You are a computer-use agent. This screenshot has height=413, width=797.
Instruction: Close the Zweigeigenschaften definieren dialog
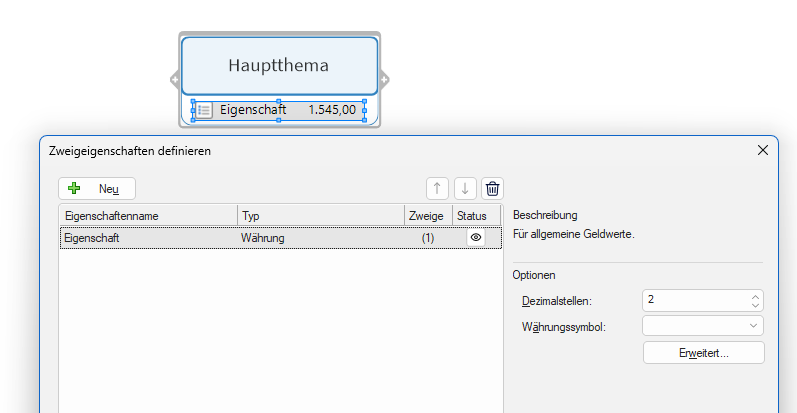coord(763,150)
